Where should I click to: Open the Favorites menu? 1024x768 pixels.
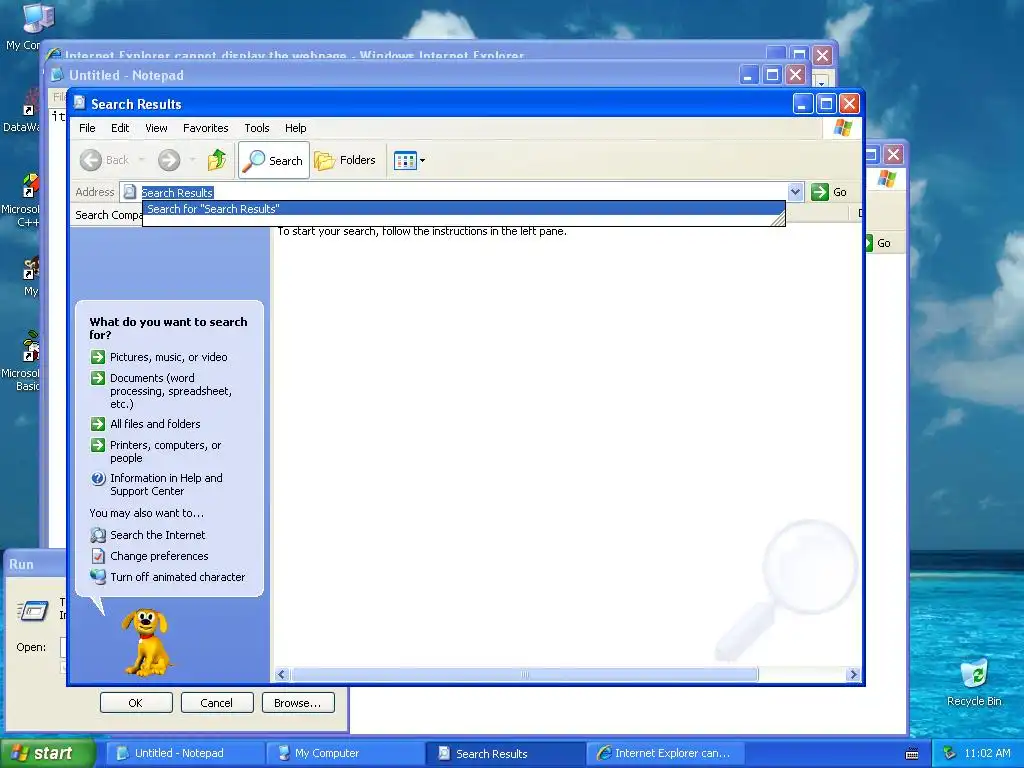point(206,128)
